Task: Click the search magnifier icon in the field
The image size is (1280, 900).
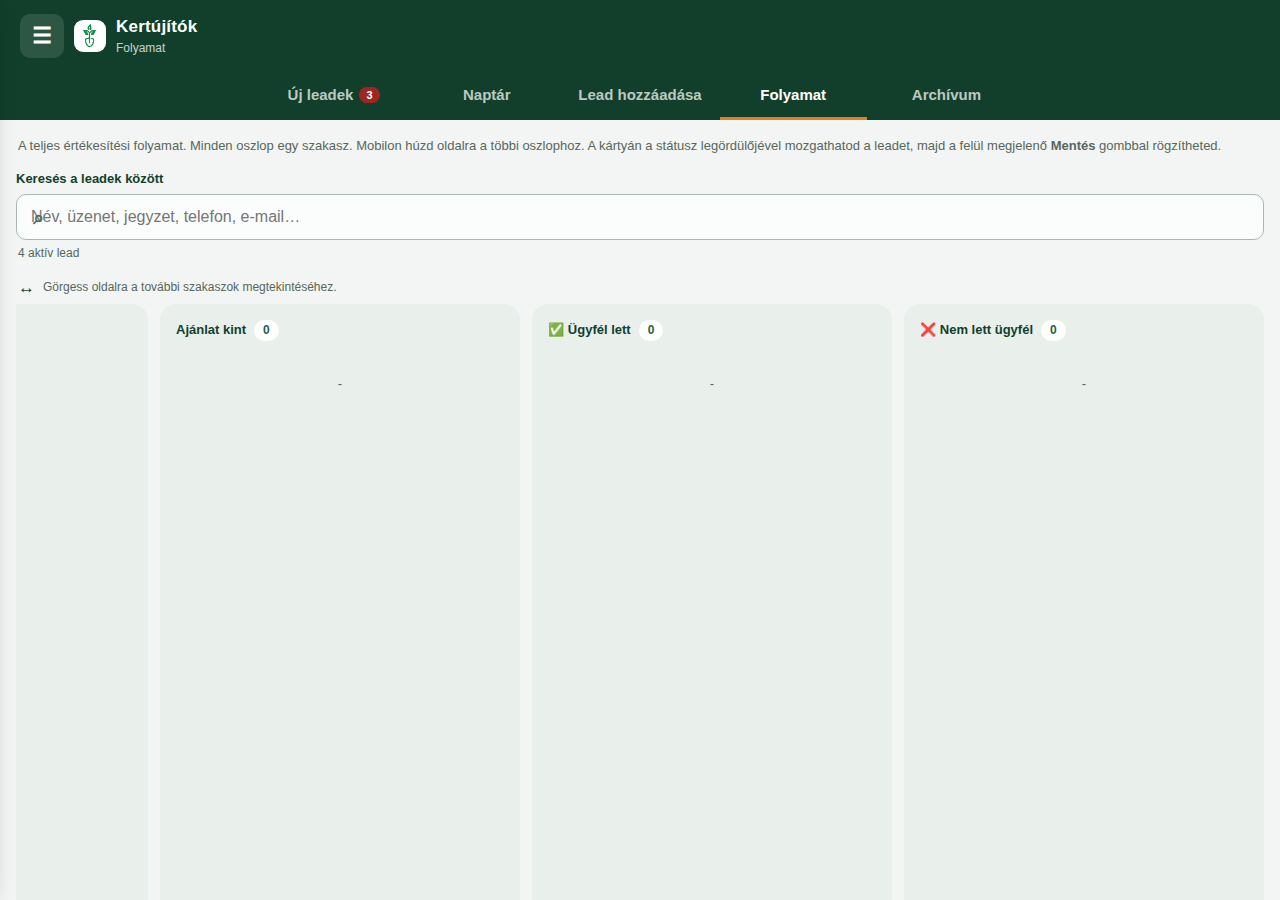Action: pos(37,217)
